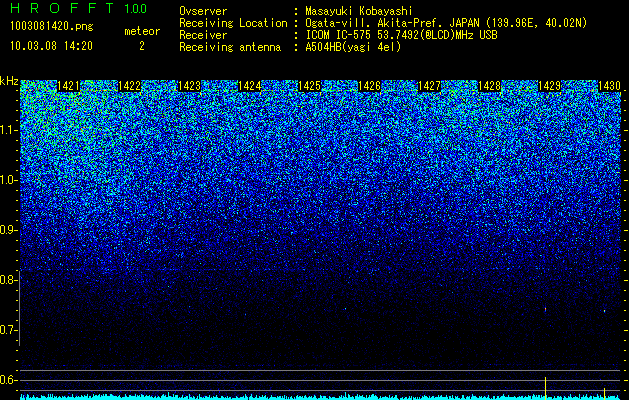Click the 1424 time marker

[250, 86]
